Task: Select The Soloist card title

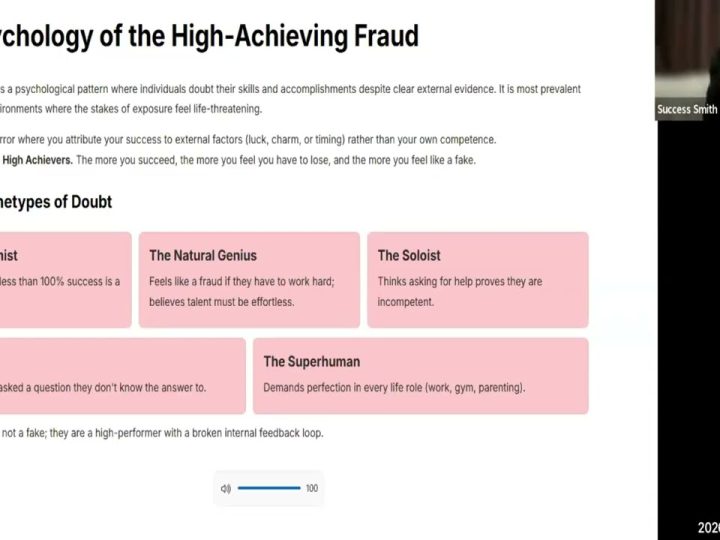Action: [x=409, y=255]
